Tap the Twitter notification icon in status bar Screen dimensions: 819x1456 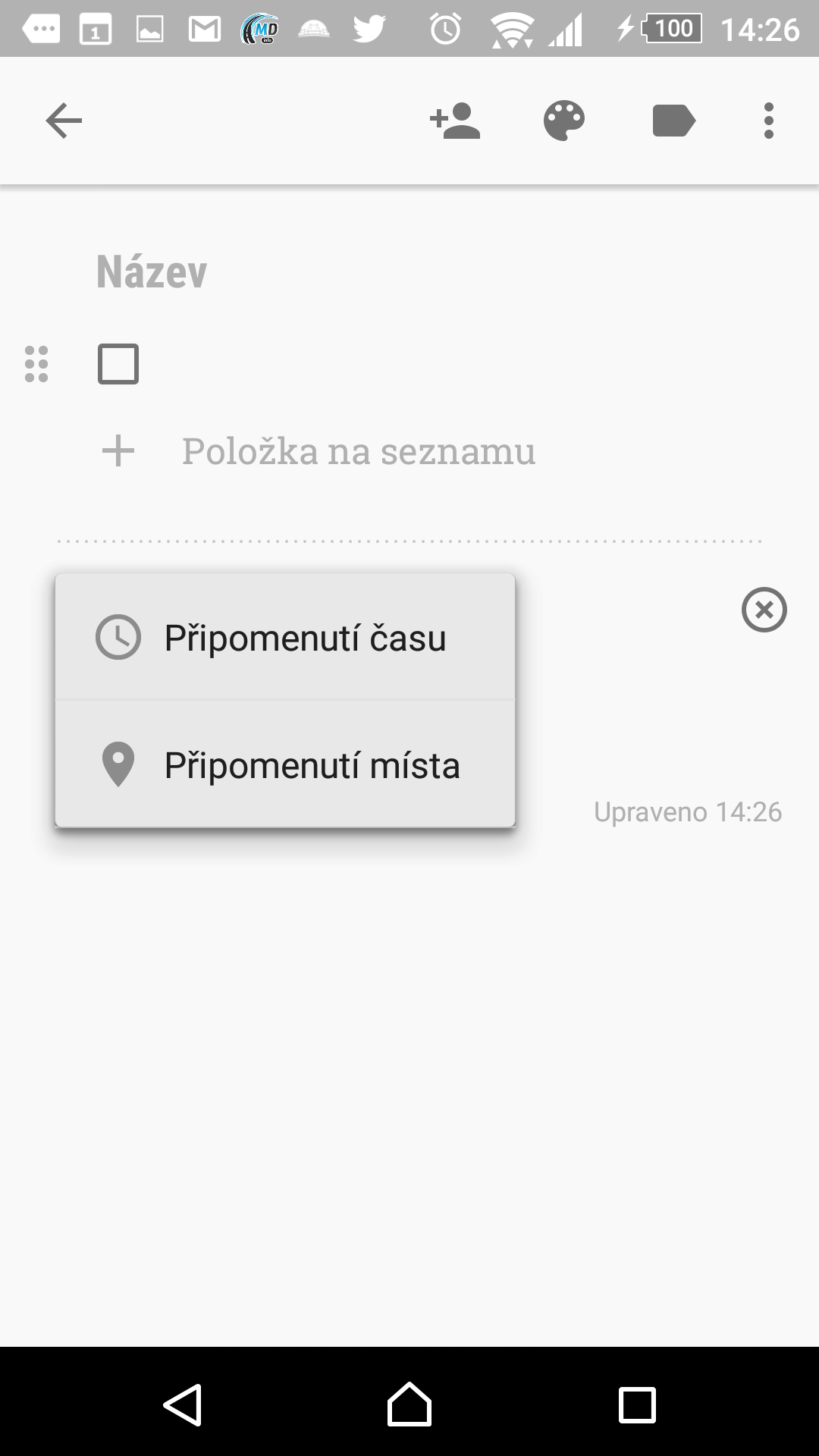(369, 30)
